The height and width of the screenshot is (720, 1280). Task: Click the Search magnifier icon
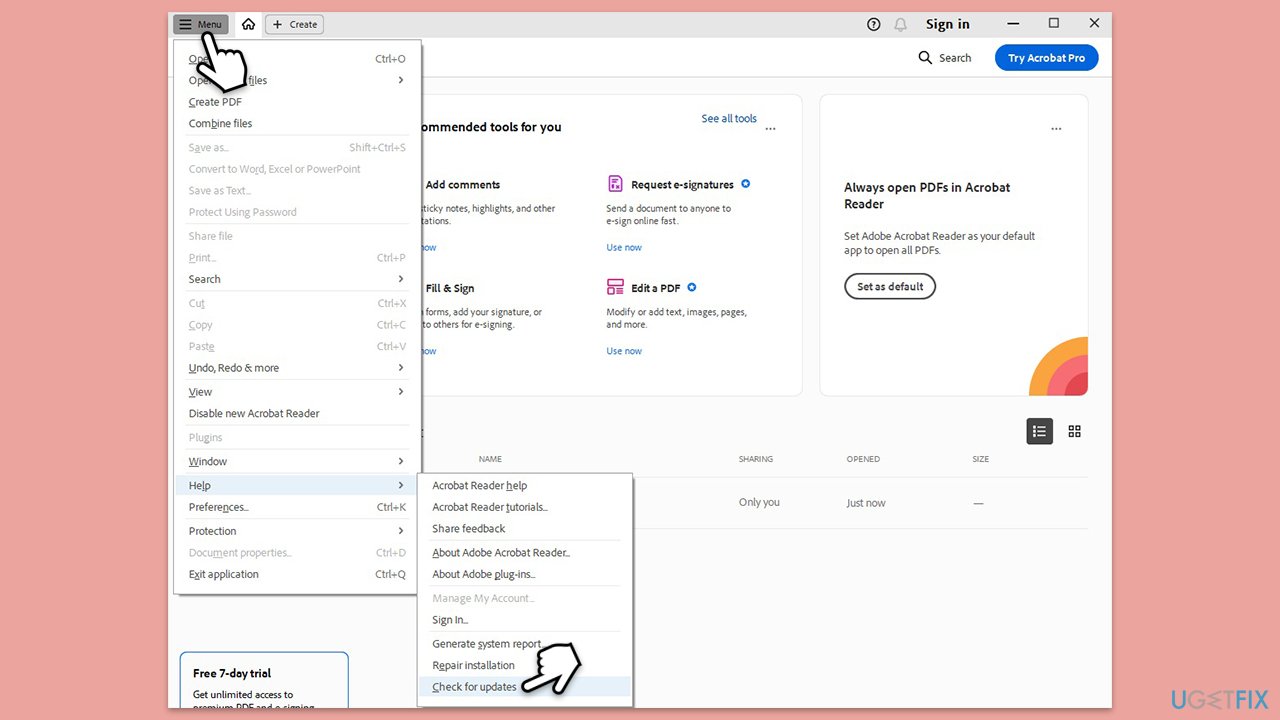tap(925, 58)
